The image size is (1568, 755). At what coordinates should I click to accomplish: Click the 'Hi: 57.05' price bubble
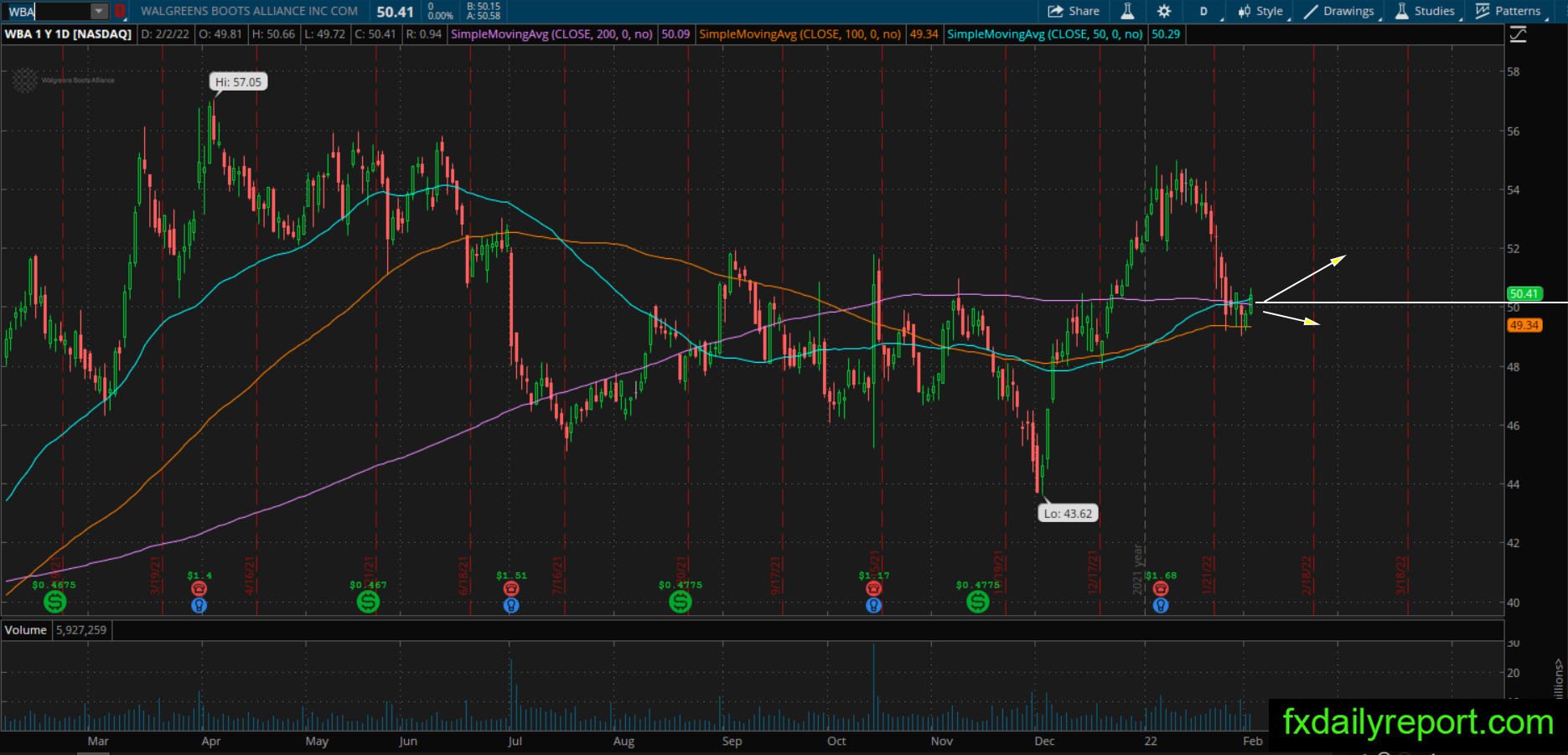click(239, 82)
